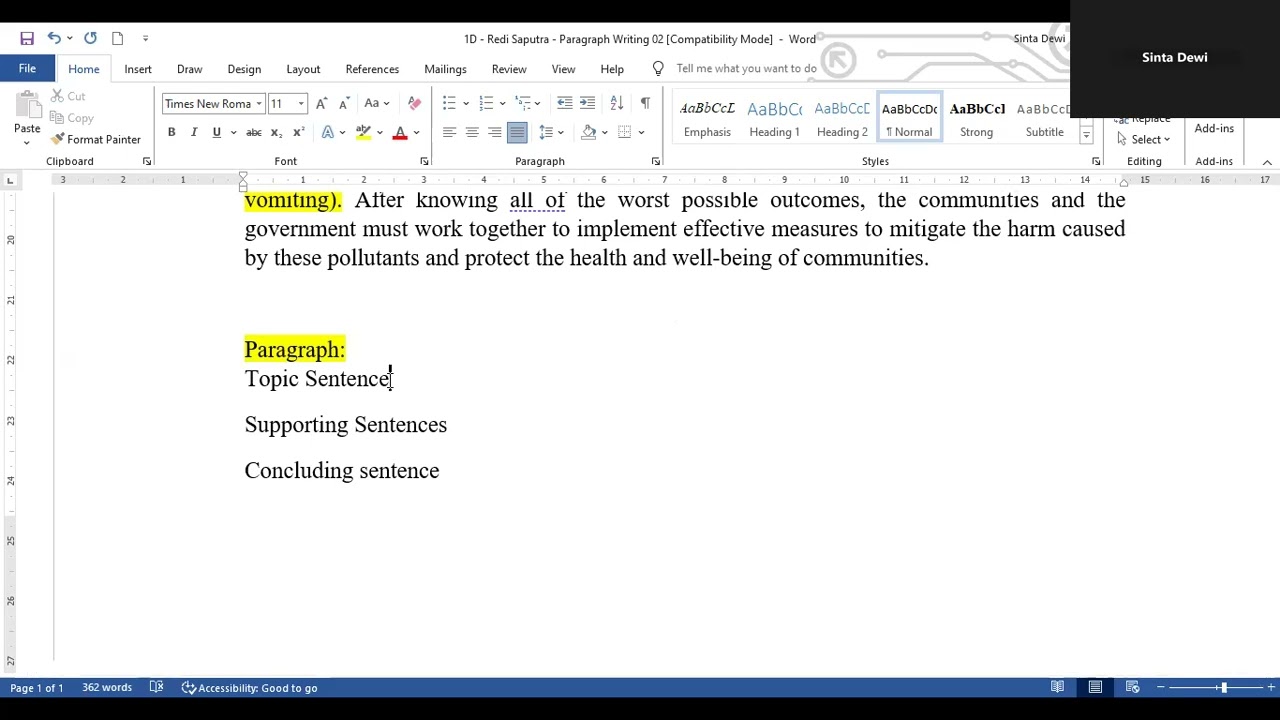Open the font size dropdown

click(301, 104)
